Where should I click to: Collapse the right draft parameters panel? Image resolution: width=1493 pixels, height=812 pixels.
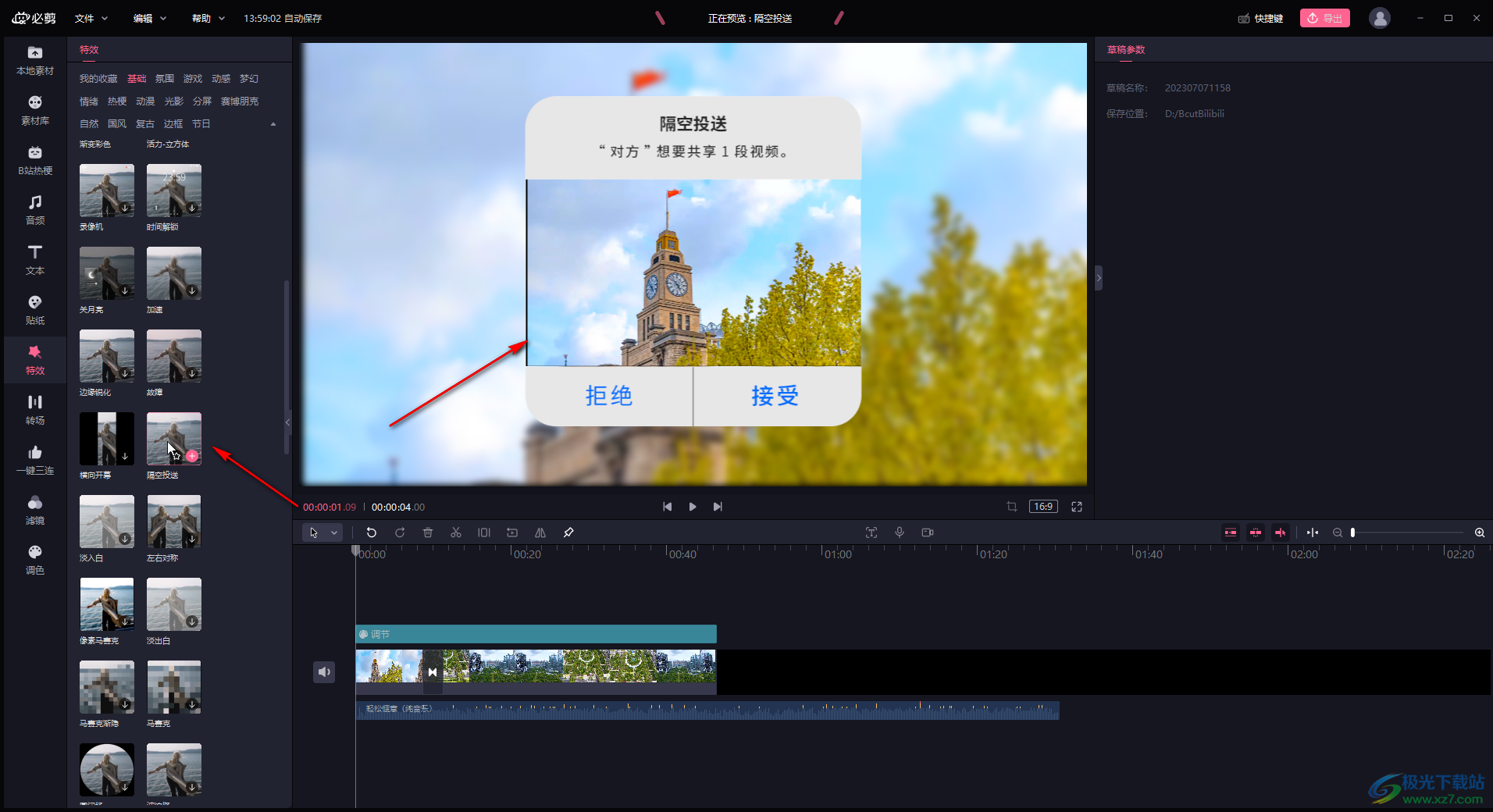tap(1099, 278)
